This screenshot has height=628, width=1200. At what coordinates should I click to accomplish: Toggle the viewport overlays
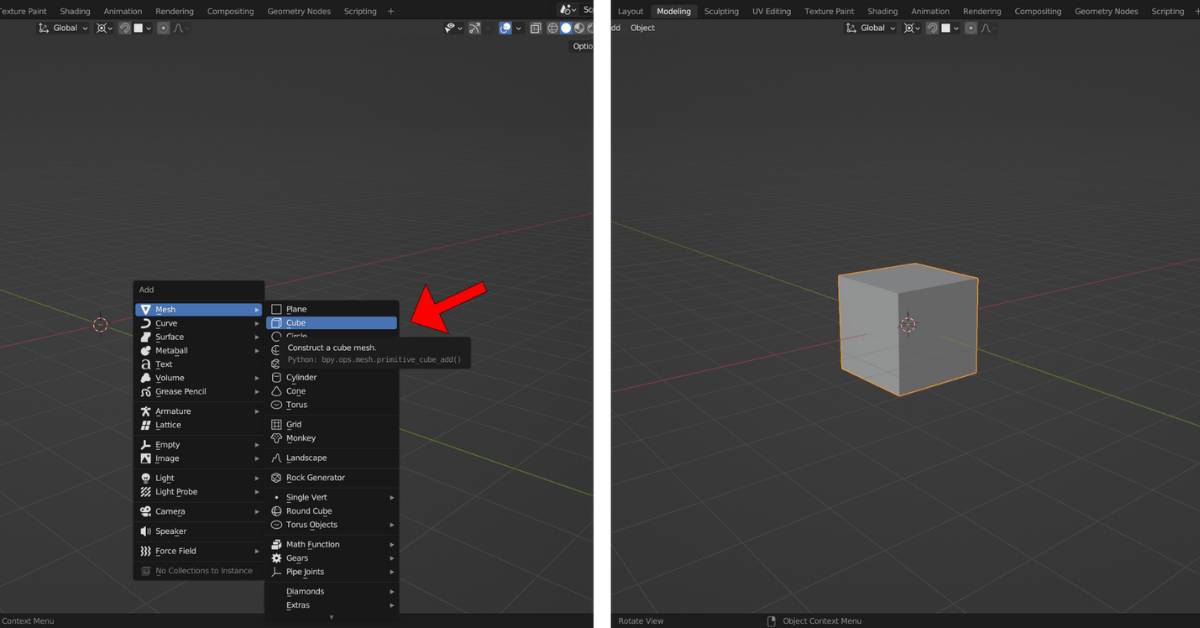click(x=505, y=28)
